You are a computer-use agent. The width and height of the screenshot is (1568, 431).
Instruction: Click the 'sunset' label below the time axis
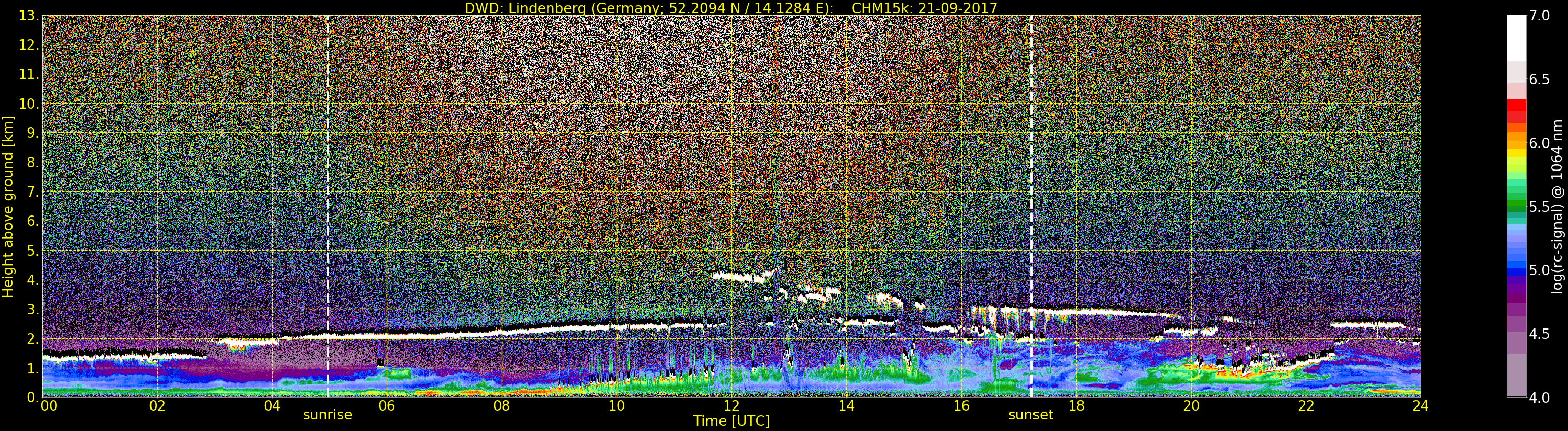[1030, 415]
